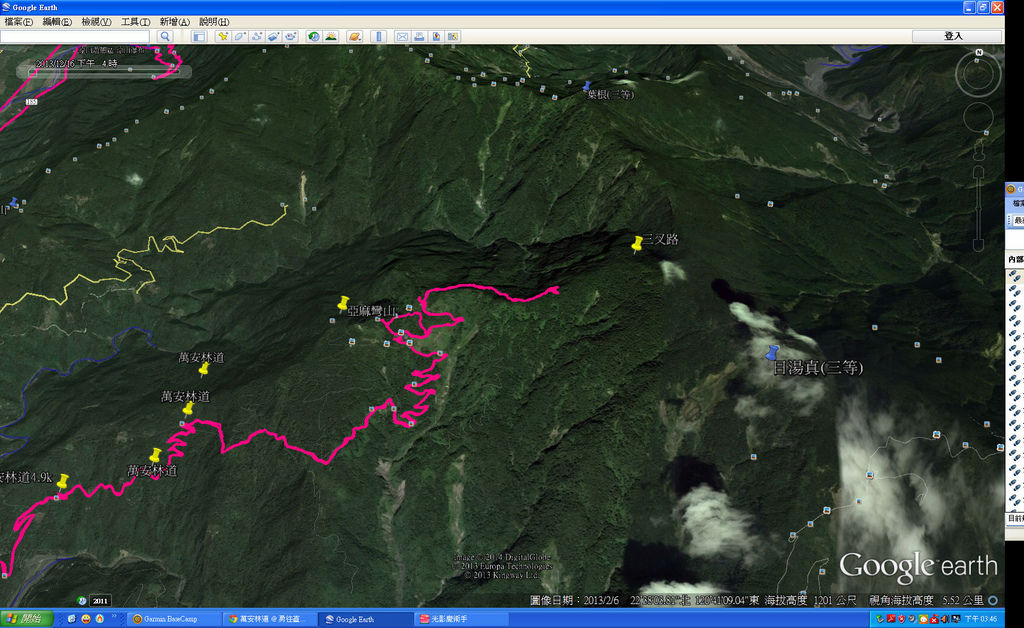Expand quick launch chevron in taskbar
This screenshot has width=1024, height=628.
click(114, 616)
